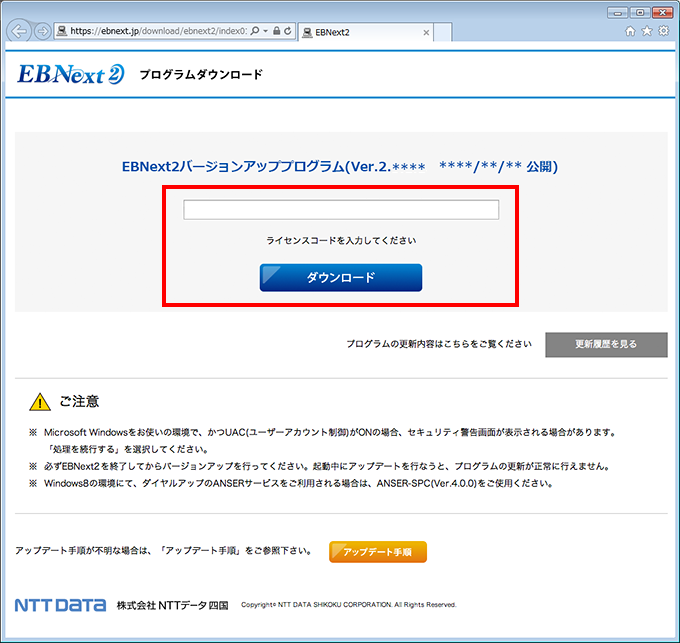The image size is (680, 643).
Task: Click the EBNext2バージョンアッププログラム title
Action: (340, 166)
